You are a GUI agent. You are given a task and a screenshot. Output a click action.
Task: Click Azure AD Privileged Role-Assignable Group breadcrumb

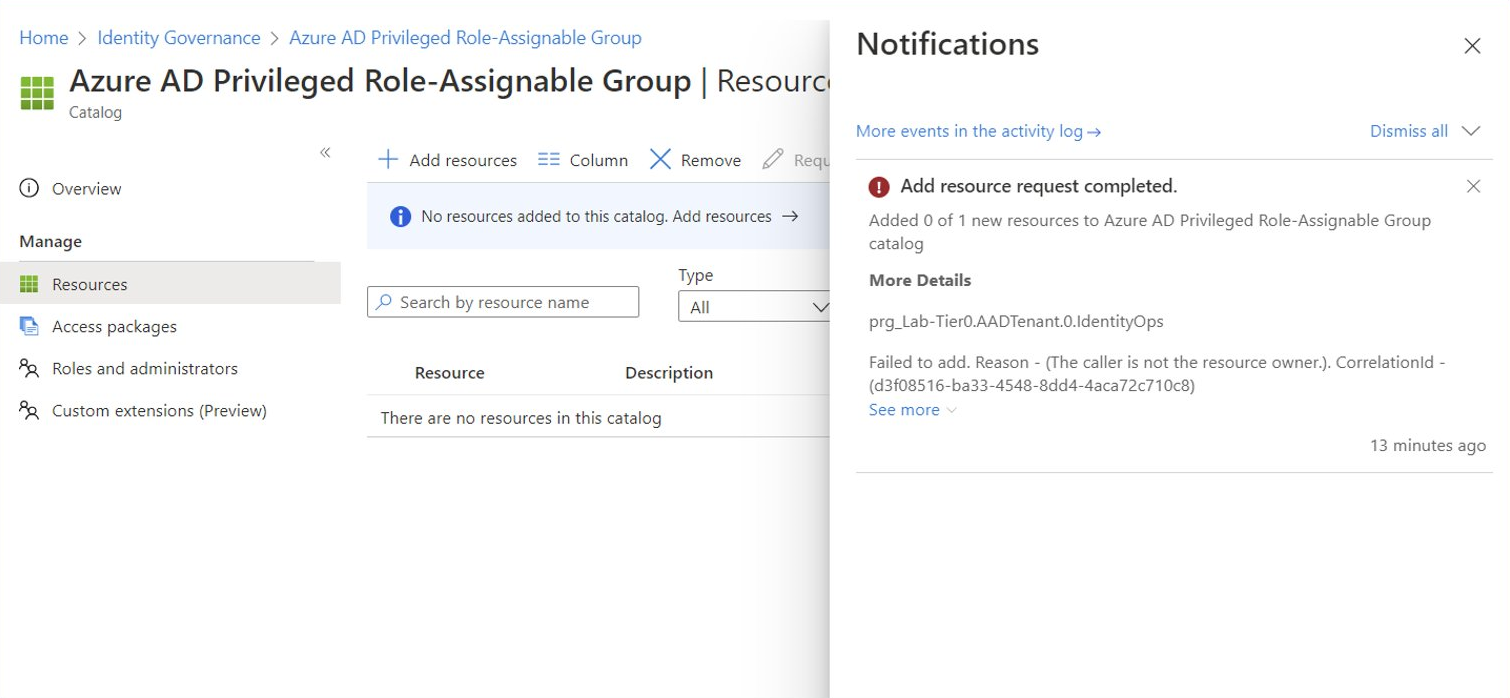465,38
